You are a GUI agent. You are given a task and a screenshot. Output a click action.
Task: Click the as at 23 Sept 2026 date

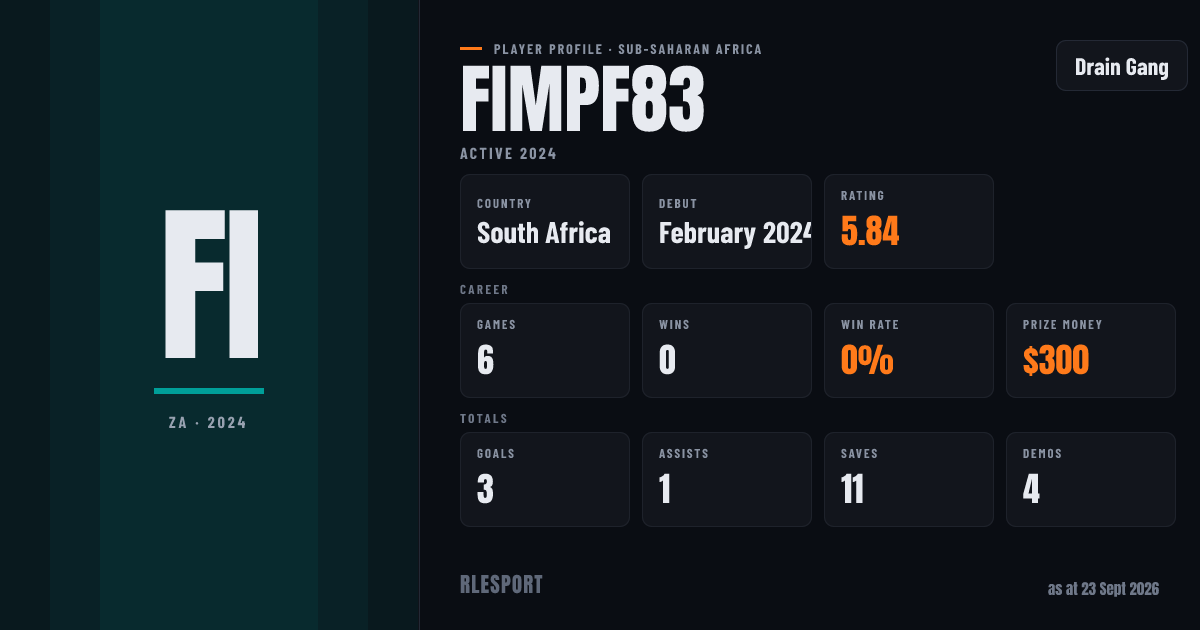click(x=1103, y=589)
